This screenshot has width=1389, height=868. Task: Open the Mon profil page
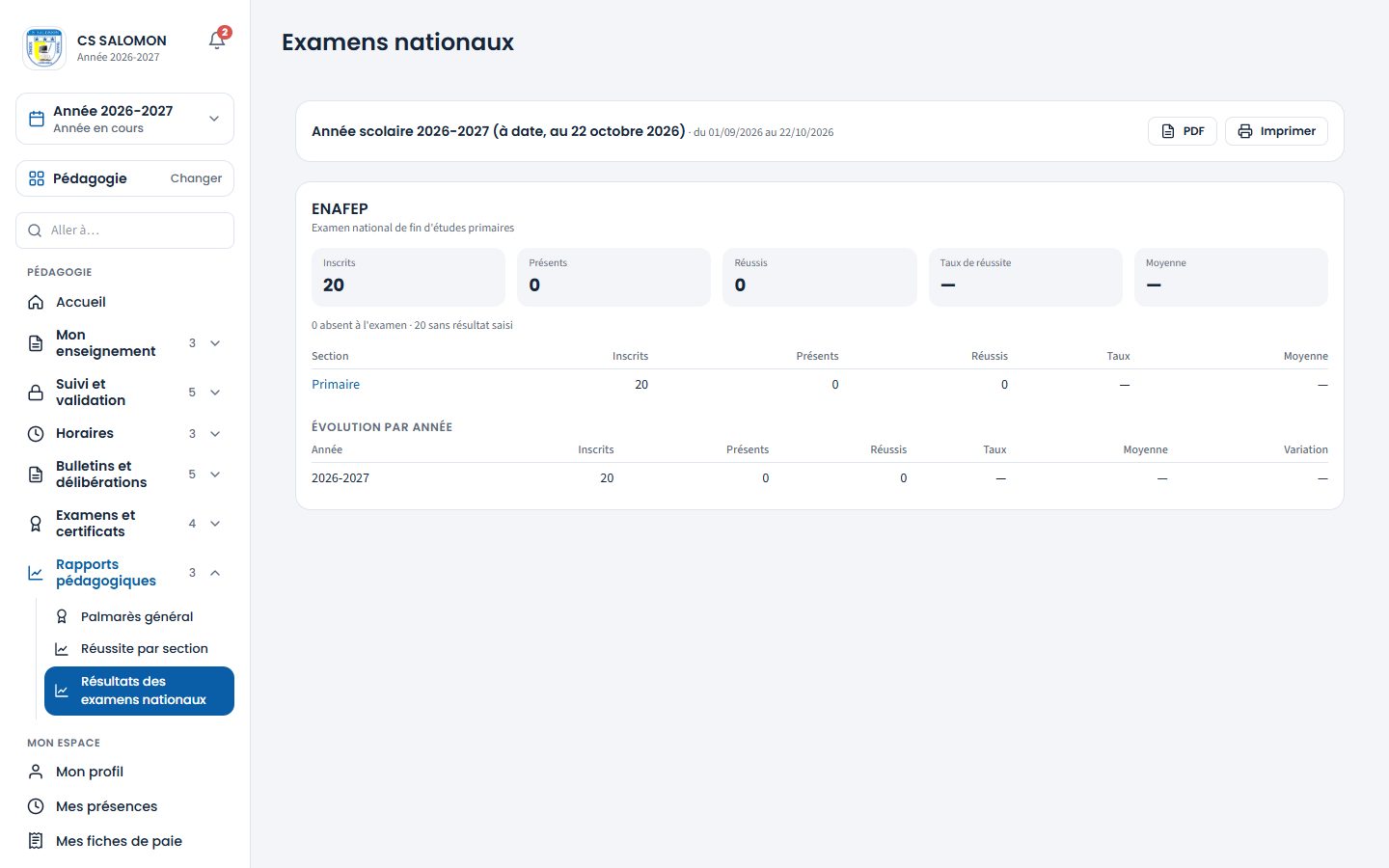coord(125,772)
